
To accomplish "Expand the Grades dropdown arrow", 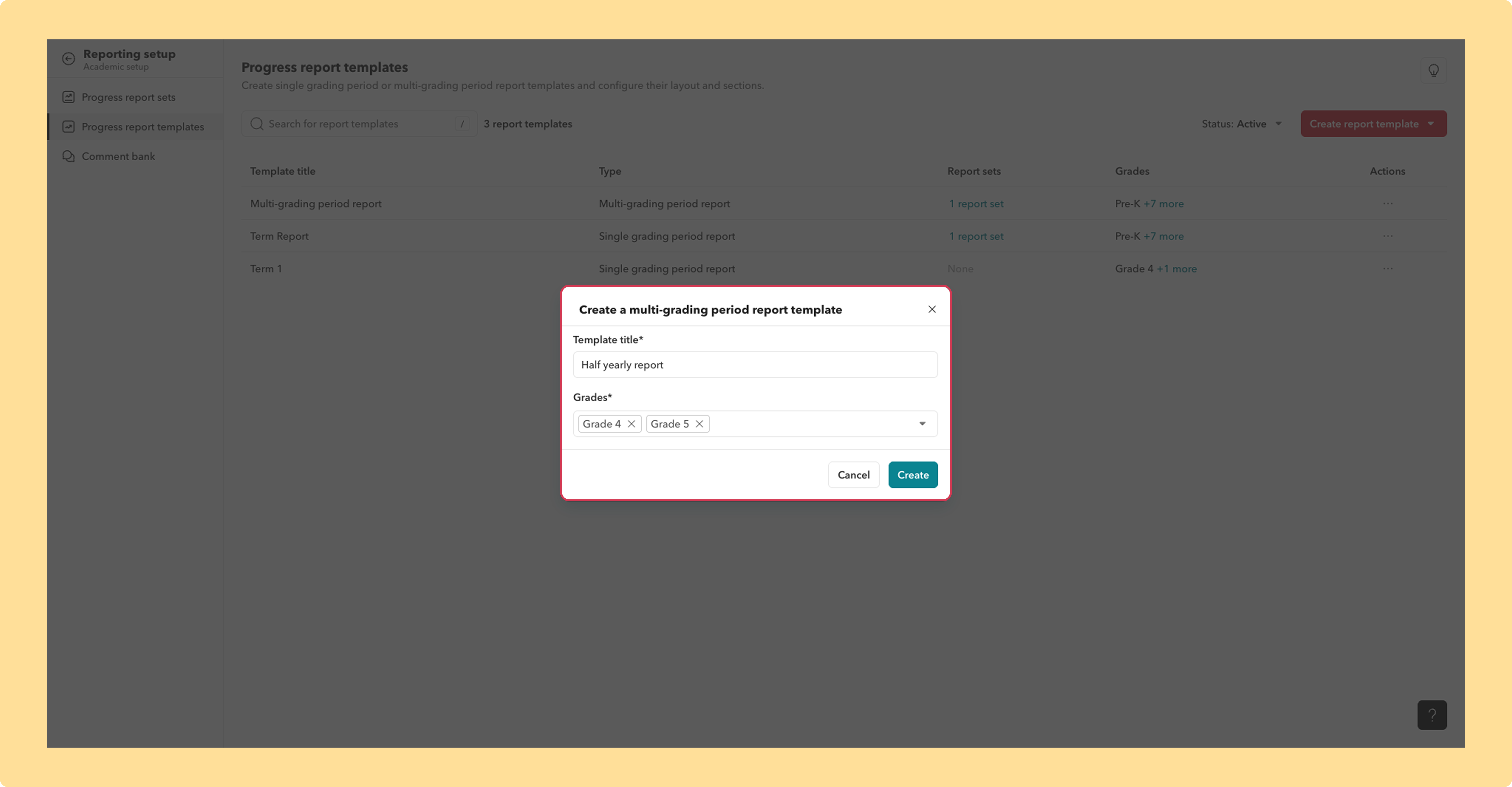I will [922, 424].
